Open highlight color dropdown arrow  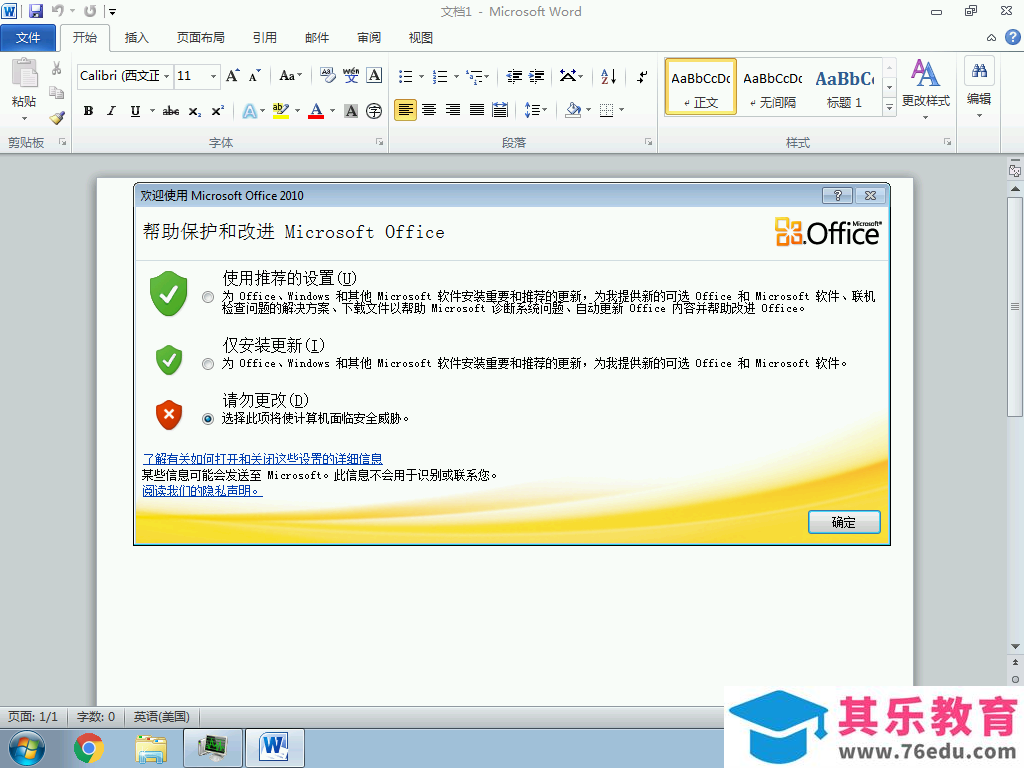click(x=298, y=111)
